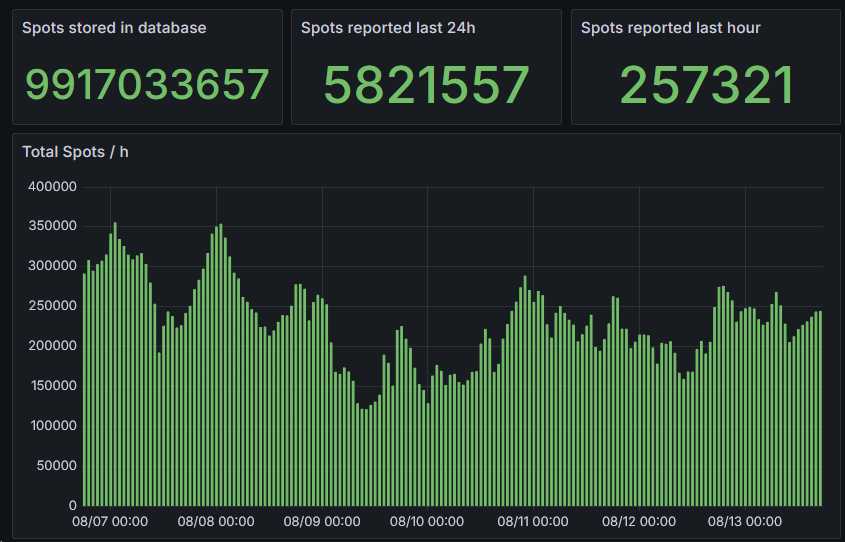Click the 350000 y-axis label

coord(52,226)
